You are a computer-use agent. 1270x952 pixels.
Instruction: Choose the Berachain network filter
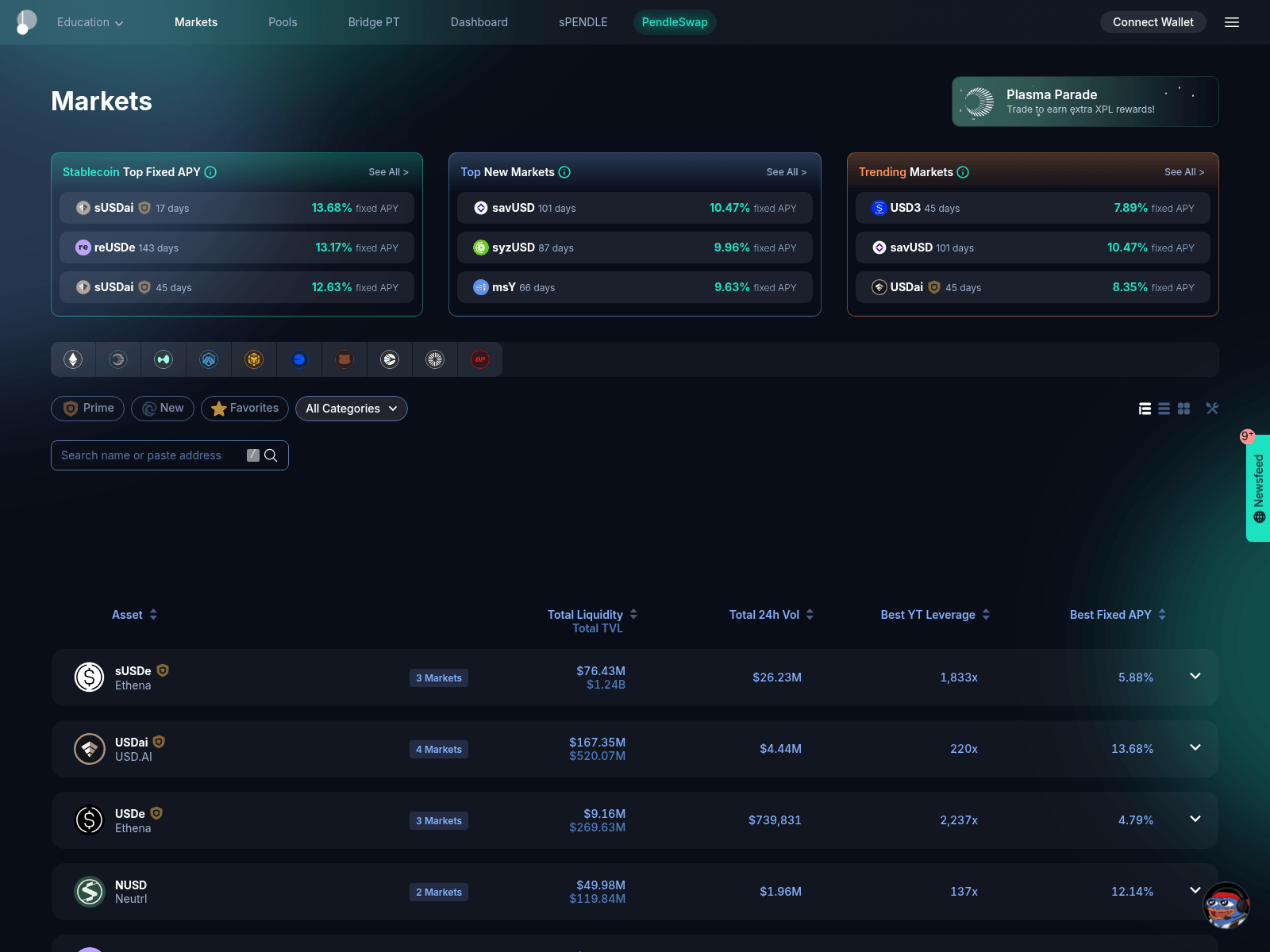point(344,359)
